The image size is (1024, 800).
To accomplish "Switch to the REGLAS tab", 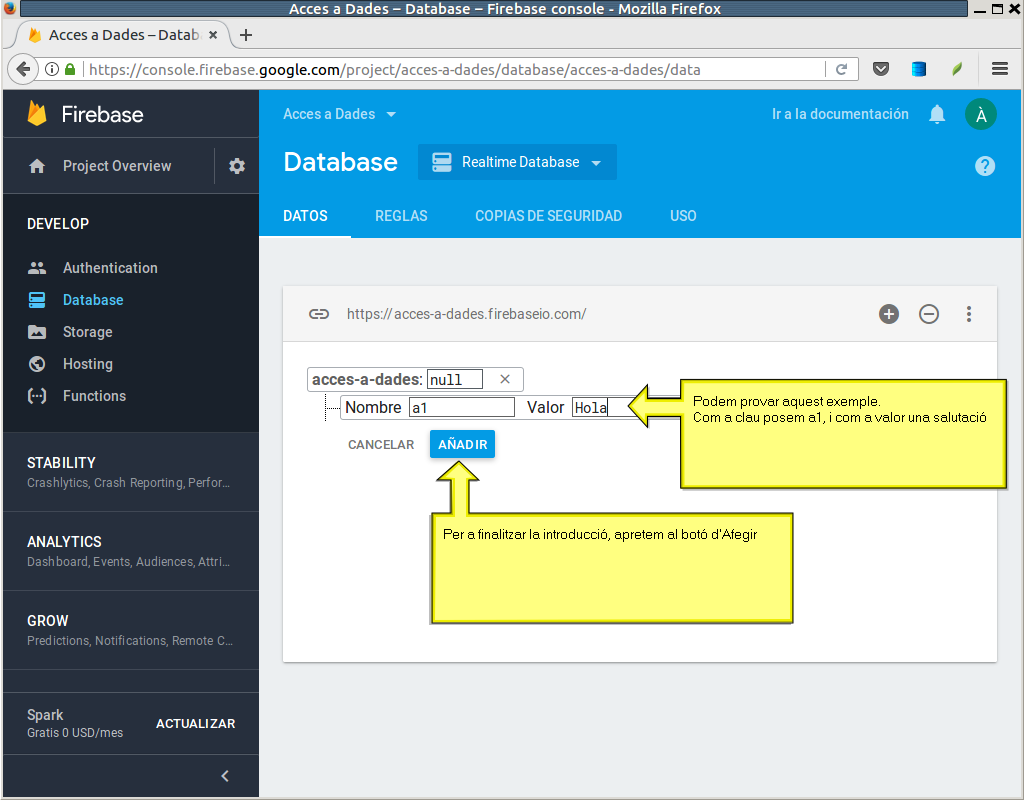I will 401,216.
